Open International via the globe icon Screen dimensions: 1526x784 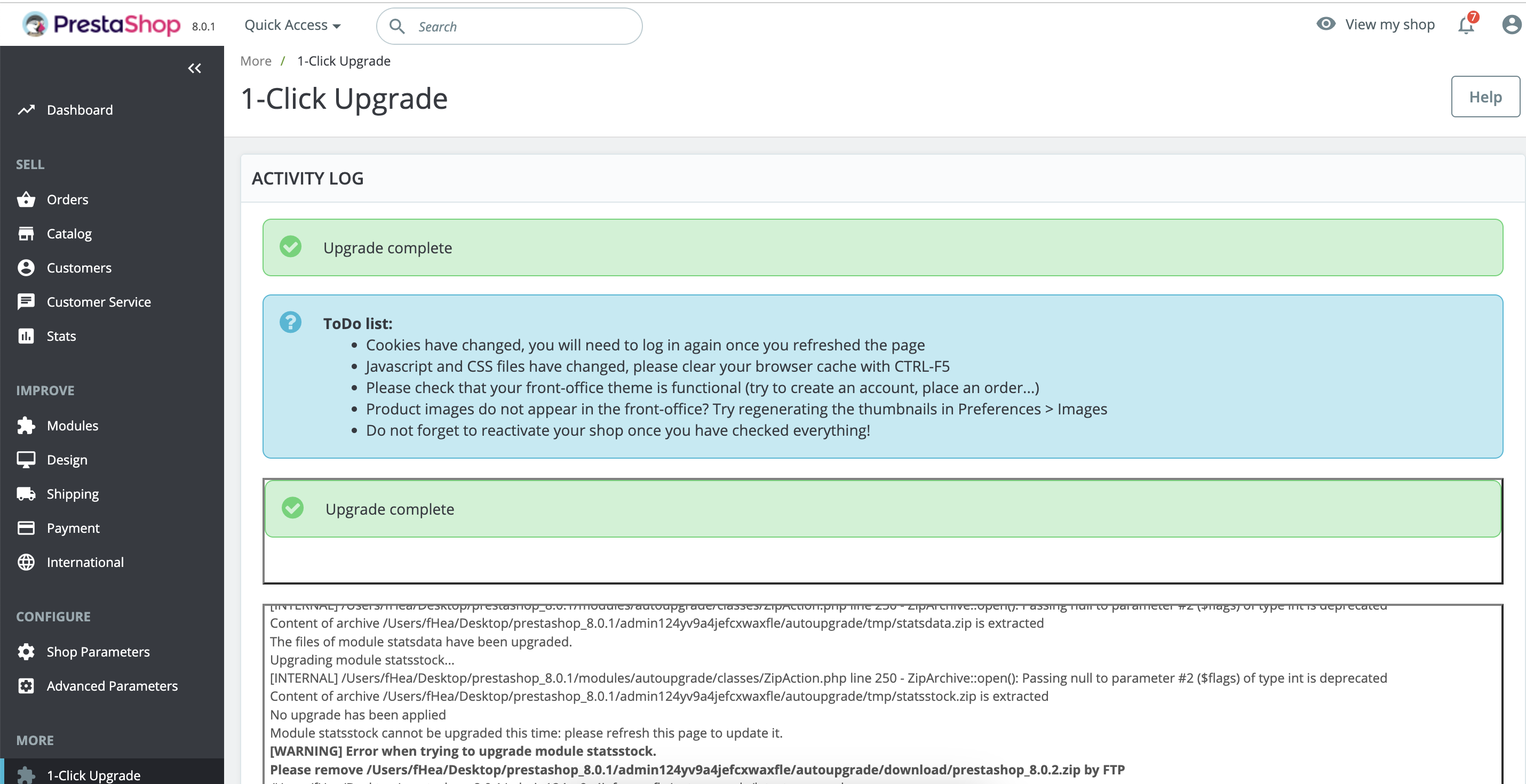(27, 562)
